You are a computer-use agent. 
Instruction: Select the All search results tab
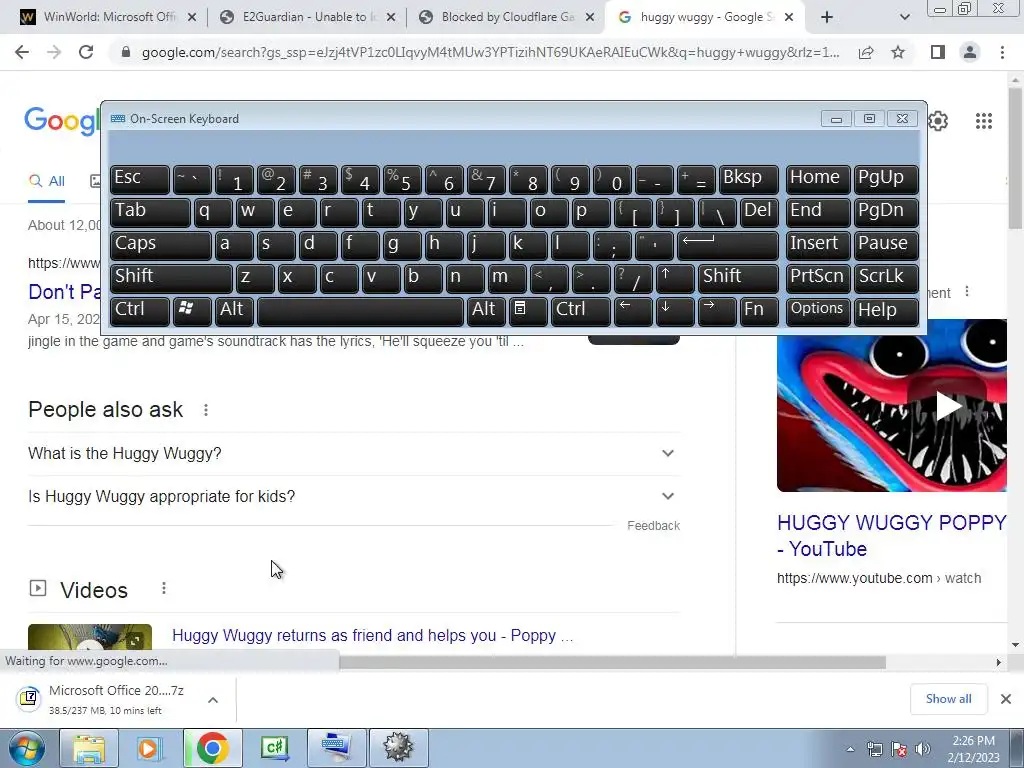(46, 182)
